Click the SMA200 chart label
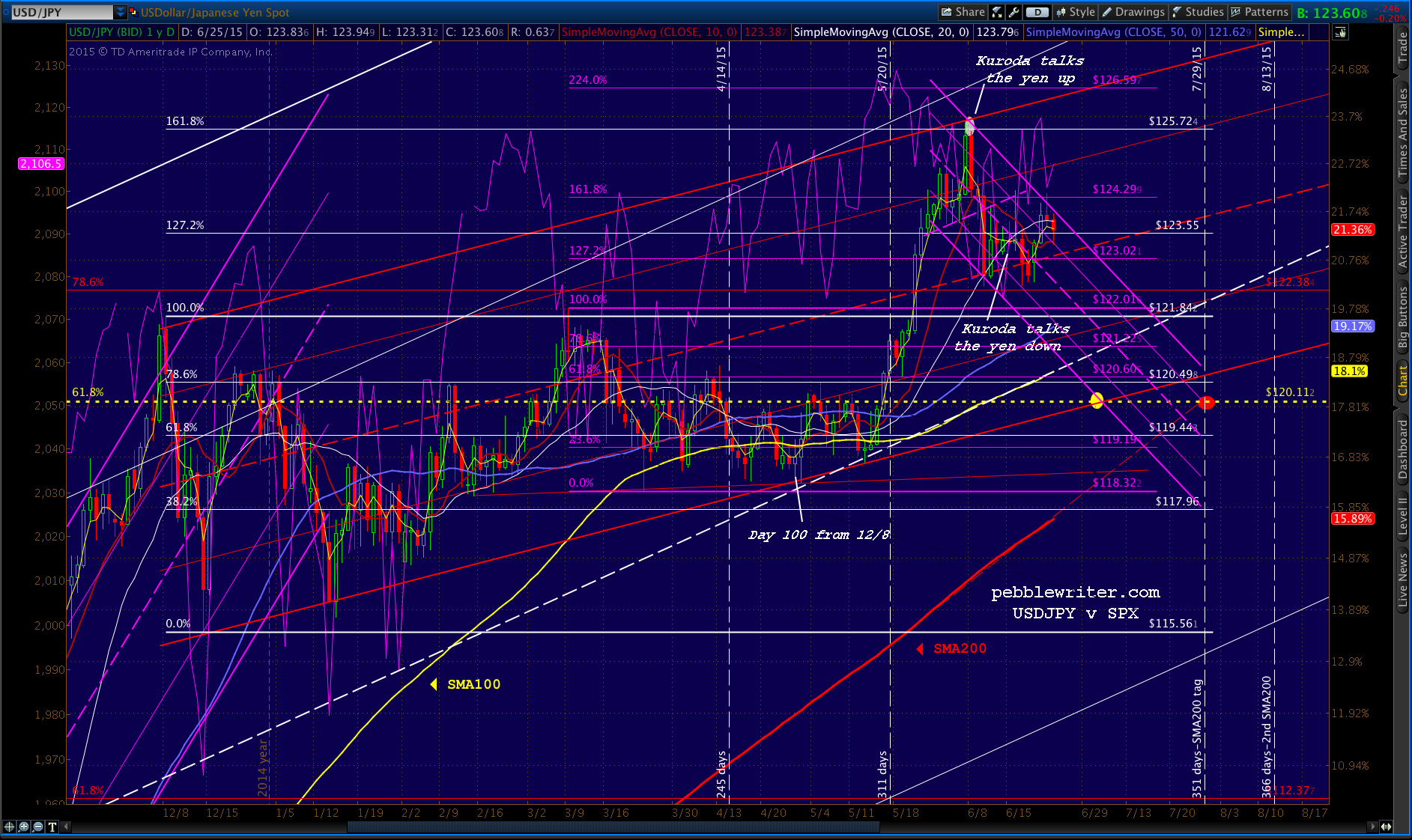Image resolution: width=1412 pixels, height=840 pixels. (x=960, y=649)
